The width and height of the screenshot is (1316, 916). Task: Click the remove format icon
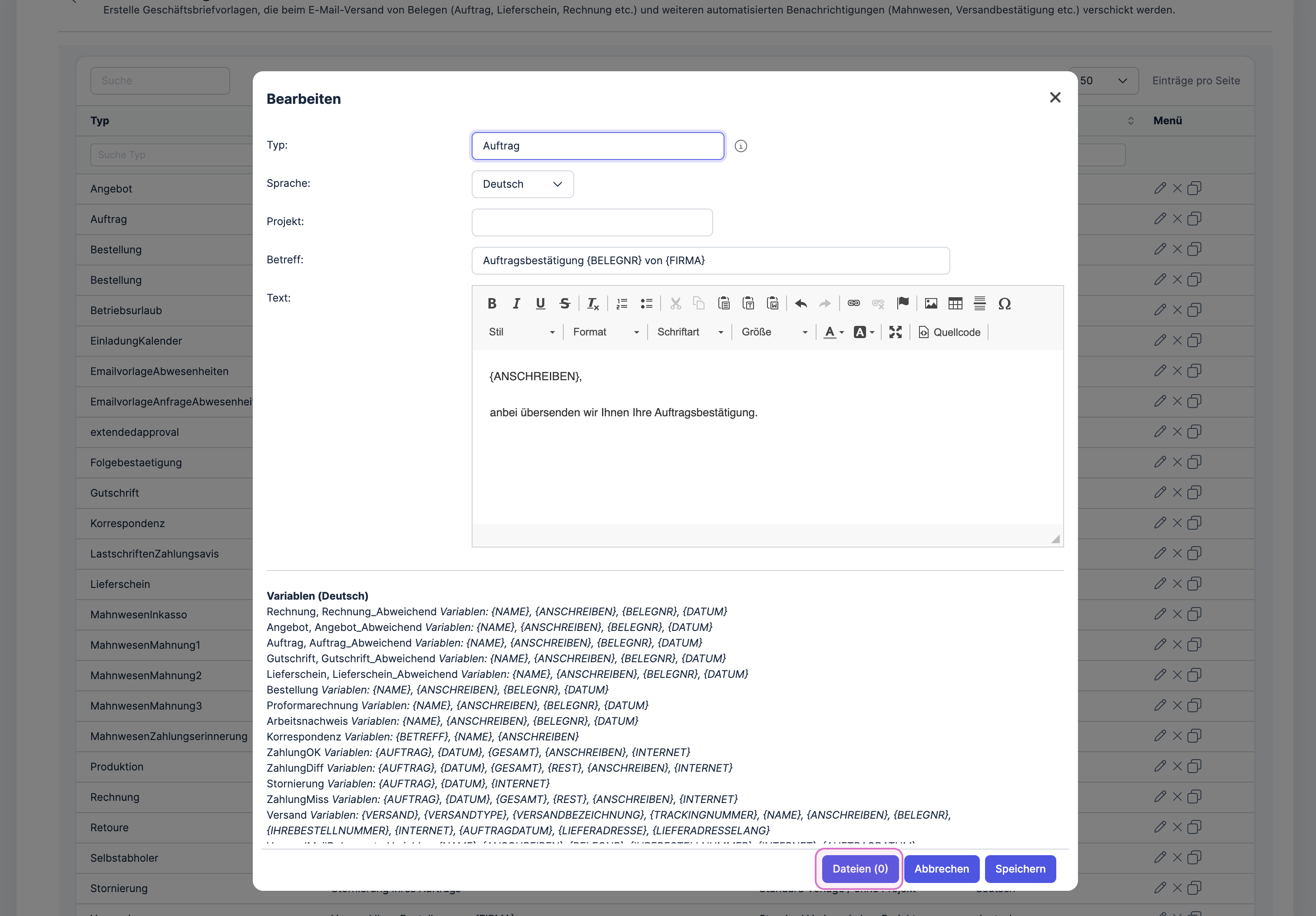click(x=593, y=303)
